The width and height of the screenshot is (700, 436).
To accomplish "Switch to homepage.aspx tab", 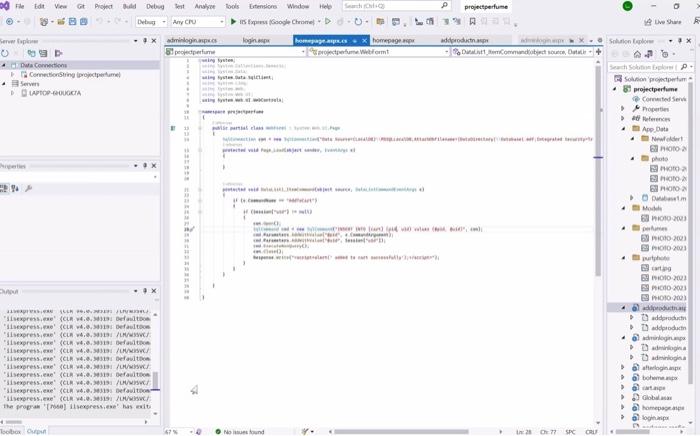I will click(x=393, y=40).
